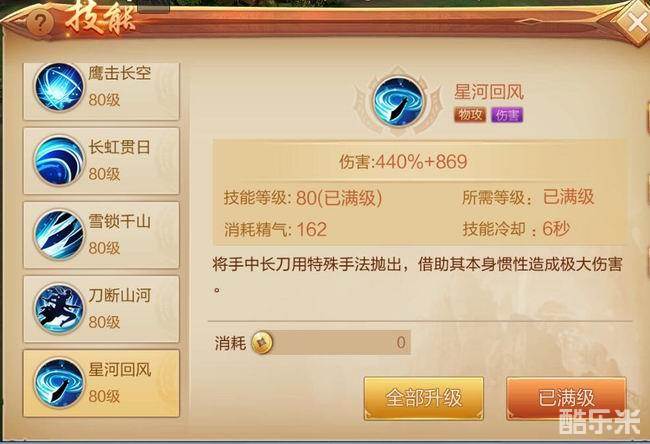Select the 星河回风 skill icon in list

59,383
